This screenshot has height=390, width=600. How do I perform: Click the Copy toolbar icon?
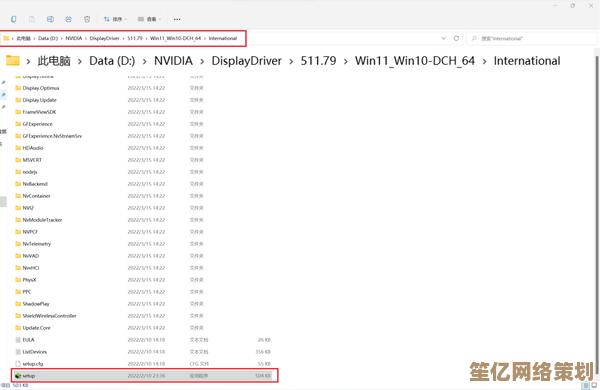(x=13, y=19)
